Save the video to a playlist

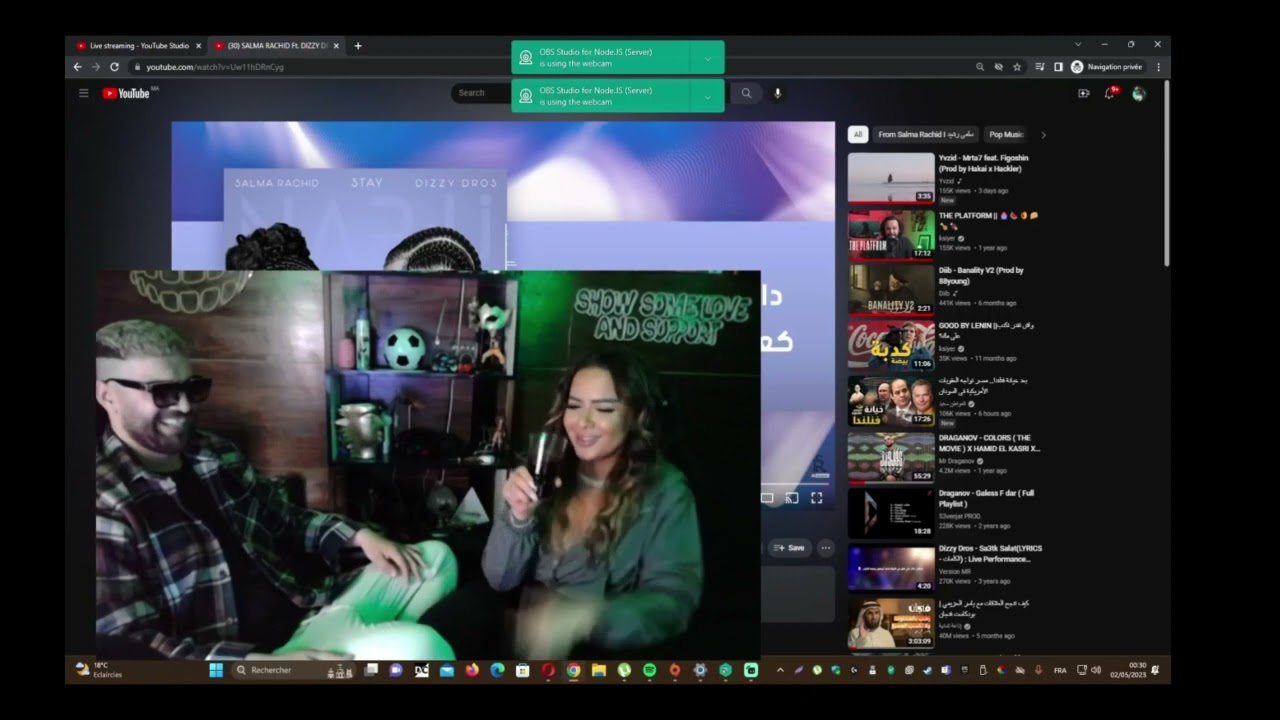point(790,547)
